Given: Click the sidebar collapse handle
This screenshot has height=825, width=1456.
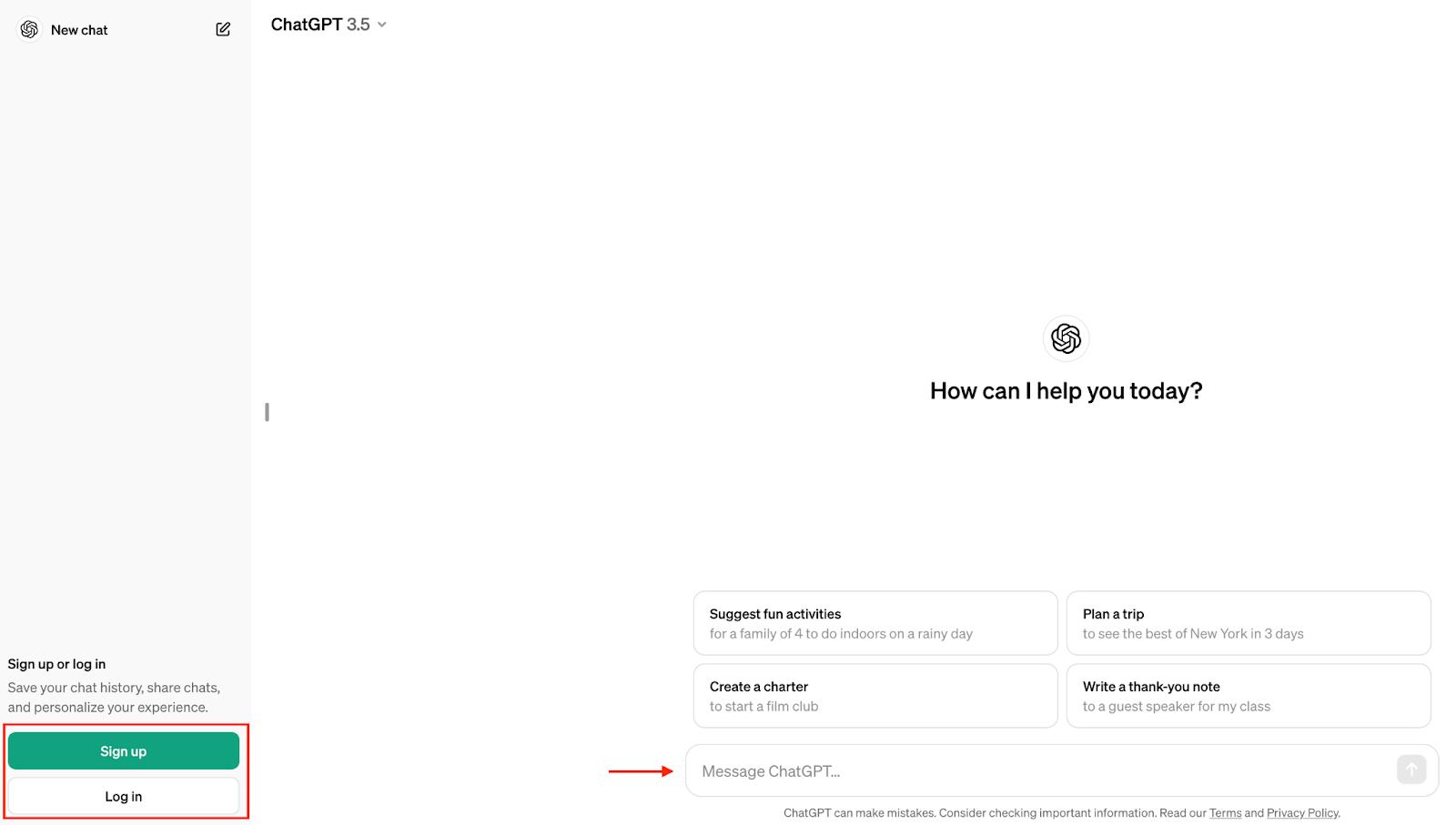Looking at the screenshot, I should click(267, 412).
